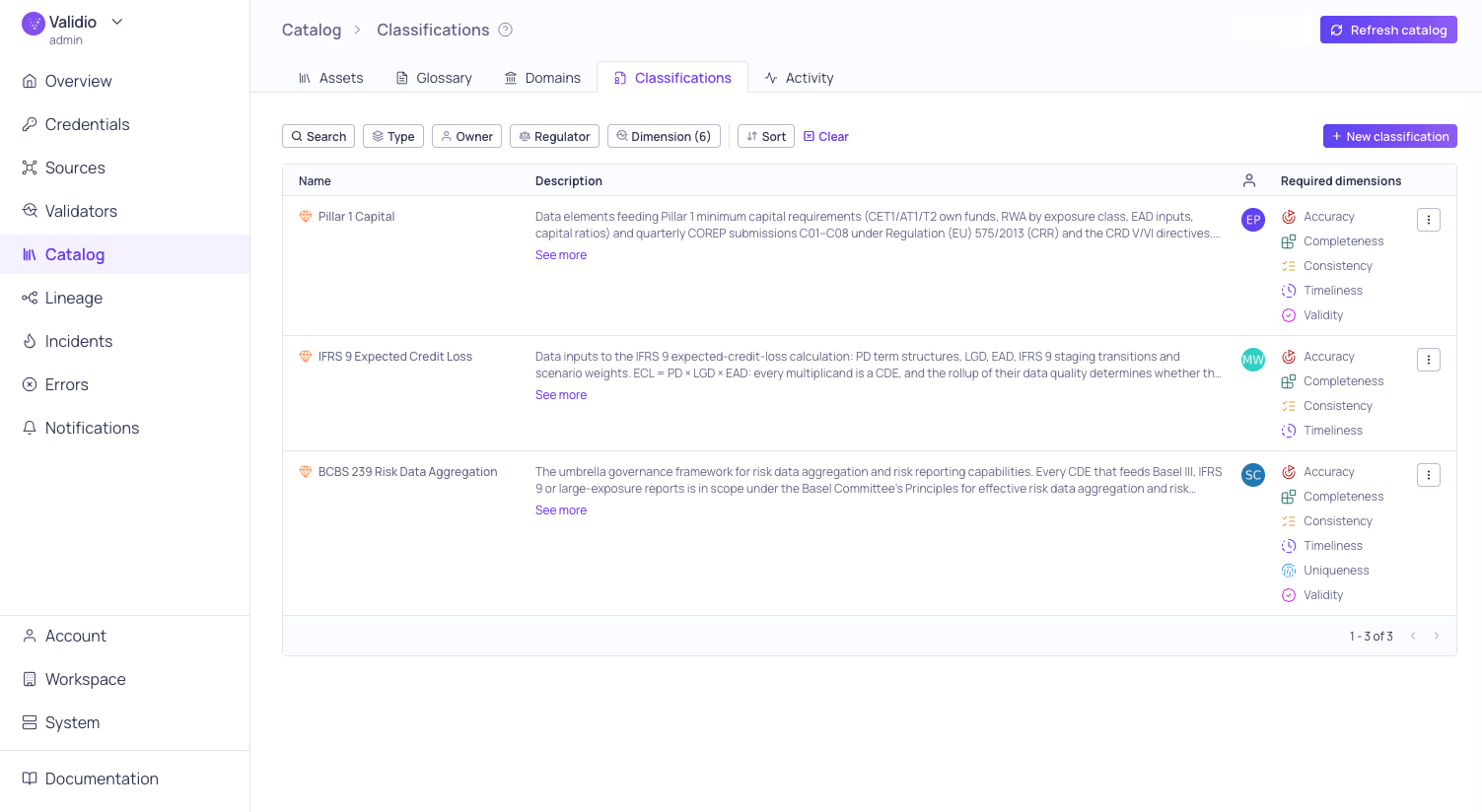Screen dimensions: 1482x812
Task: Click the owner column header icon
Action: pyautogui.click(x=1249, y=180)
